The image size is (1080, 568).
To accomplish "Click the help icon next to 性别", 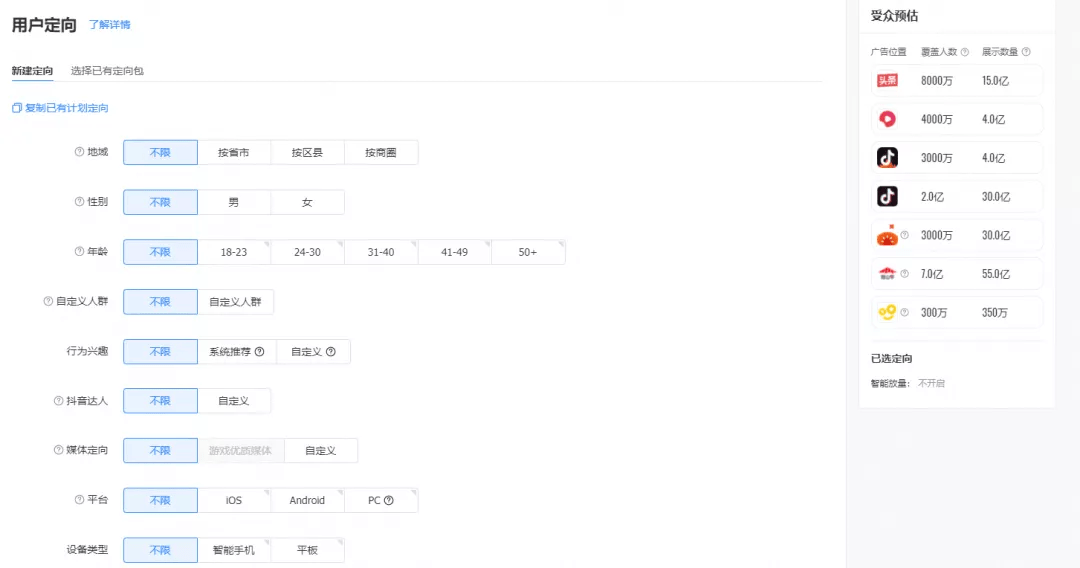I will coord(79,202).
